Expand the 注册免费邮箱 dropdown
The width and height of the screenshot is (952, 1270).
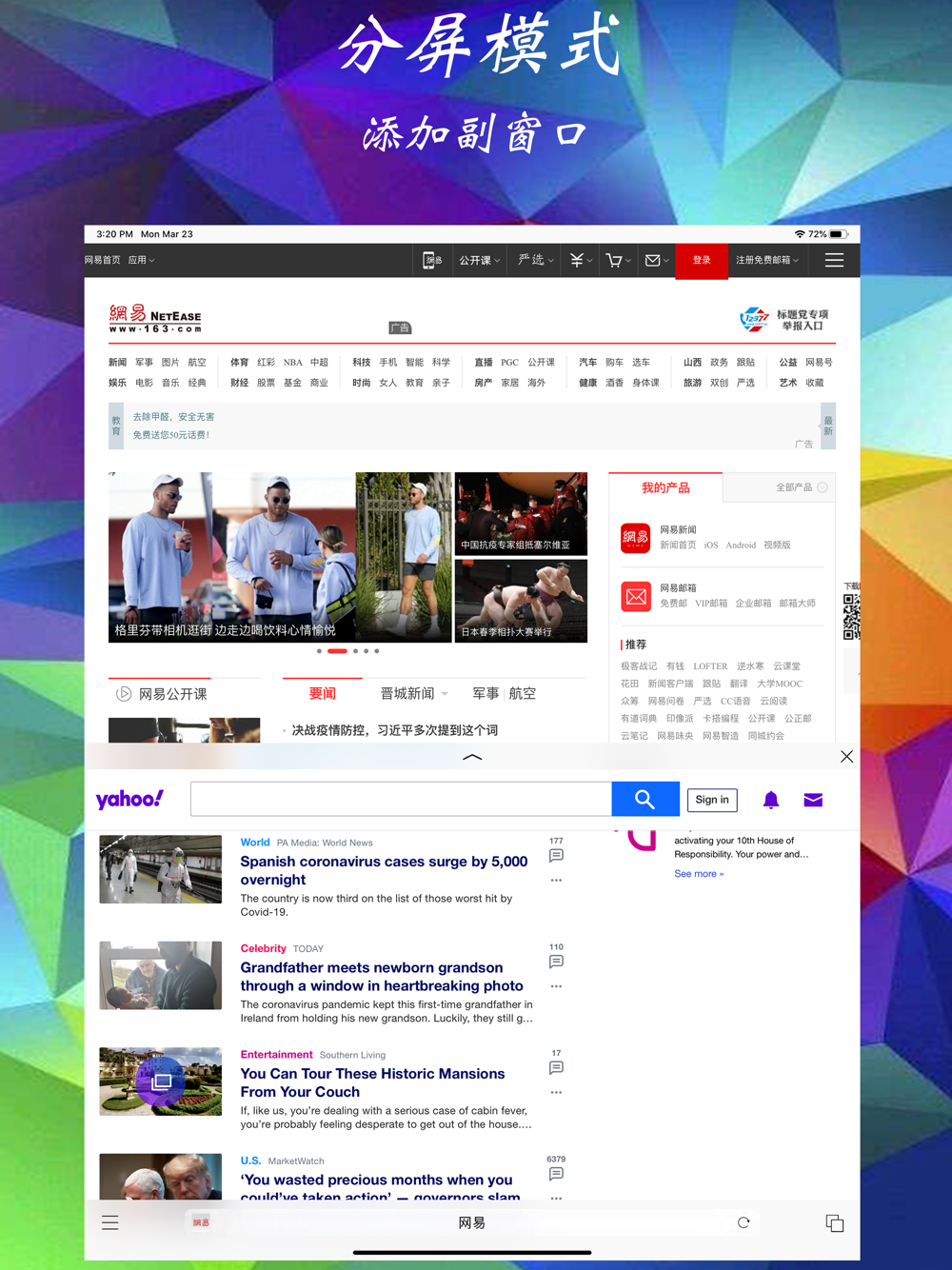[x=767, y=260]
